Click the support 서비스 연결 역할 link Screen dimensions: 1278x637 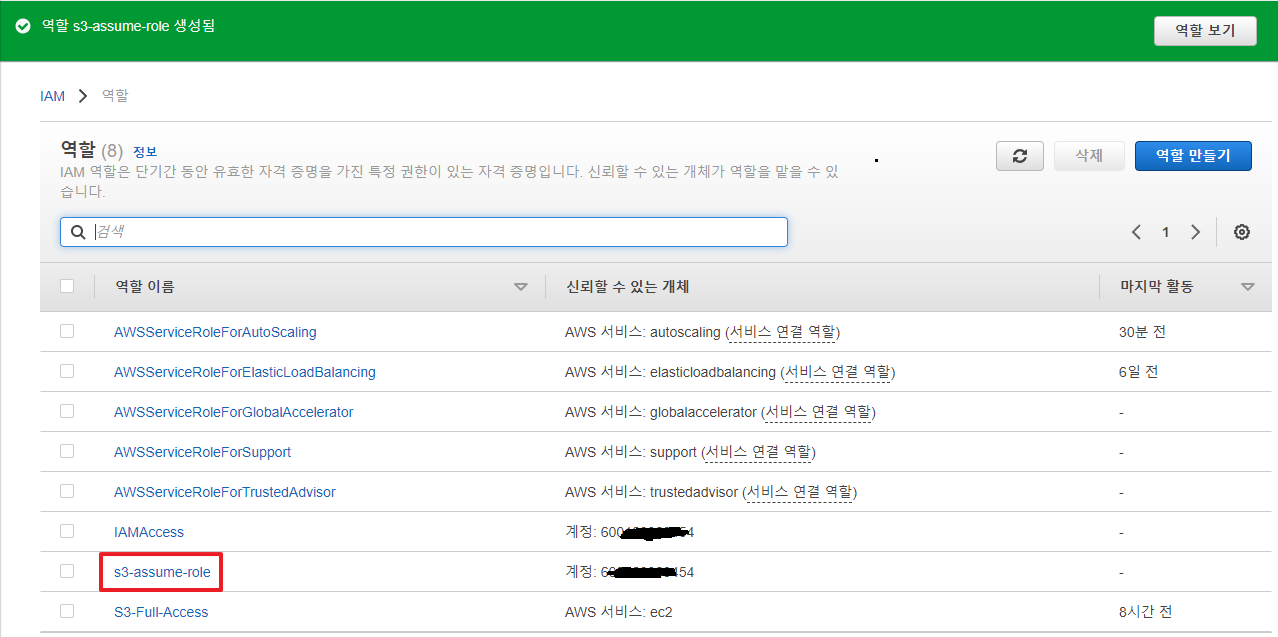click(758, 452)
